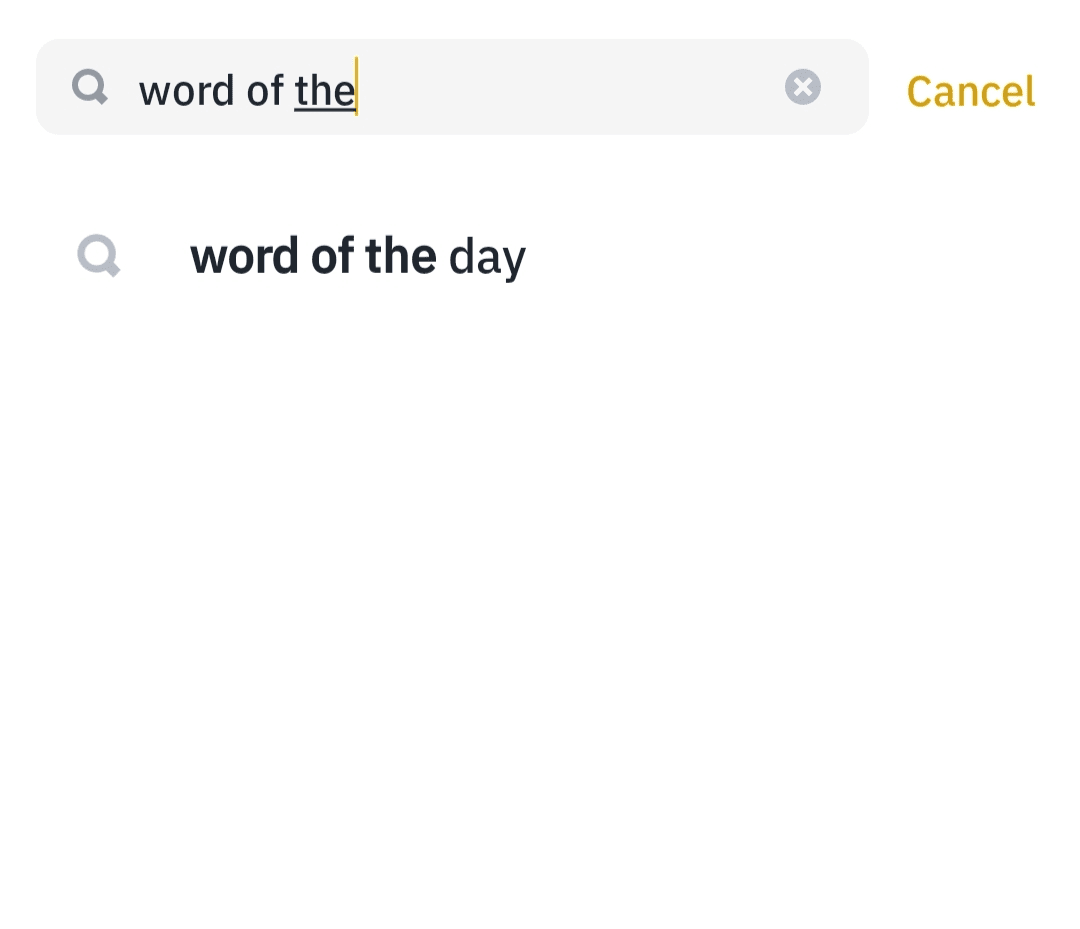Hit the gray circular clear button
This screenshot has height=929, width=1080.
(802, 87)
